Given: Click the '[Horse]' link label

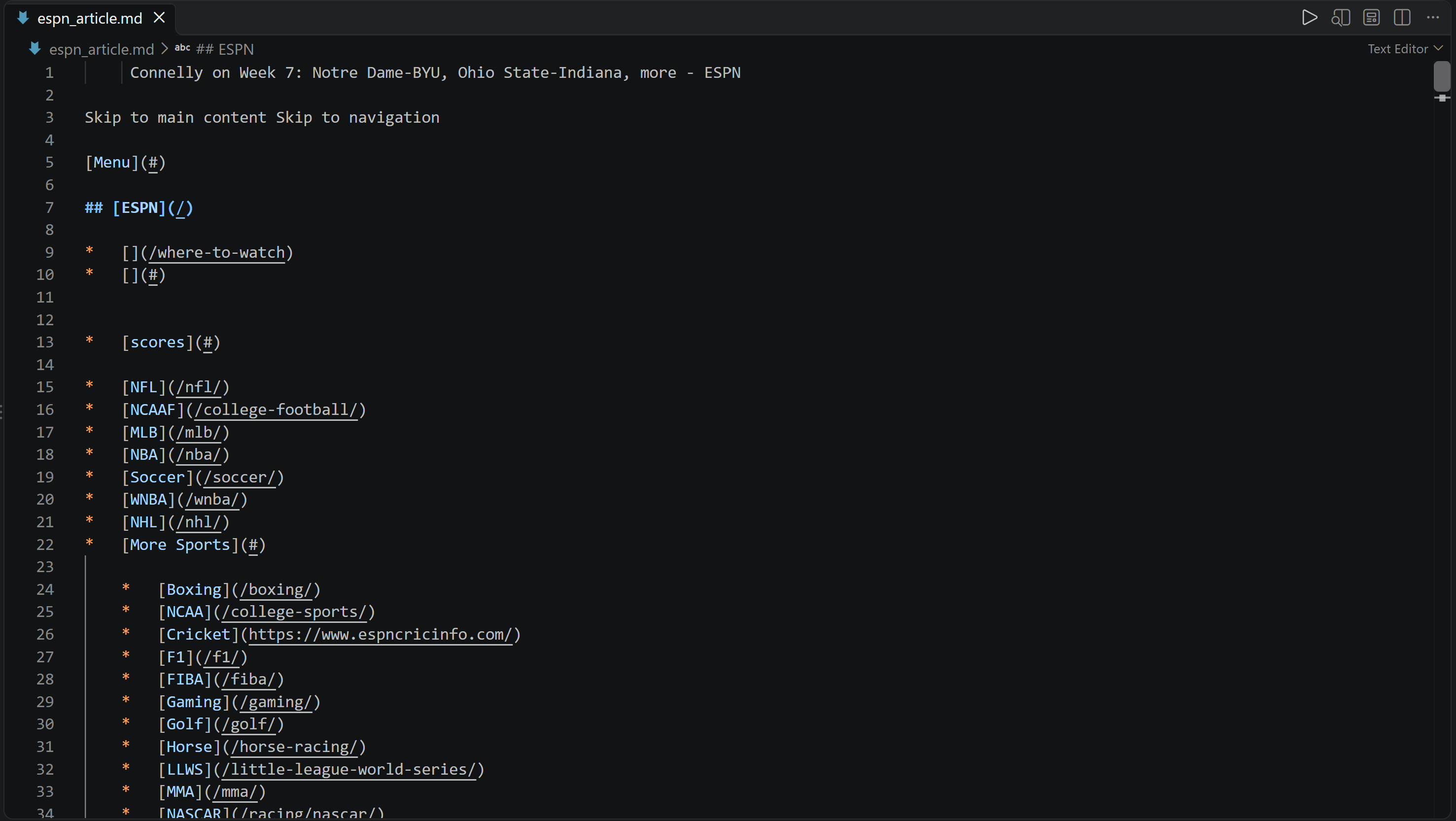Looking at the screenshot, I should pyautogui.click(x=189, y=747).
